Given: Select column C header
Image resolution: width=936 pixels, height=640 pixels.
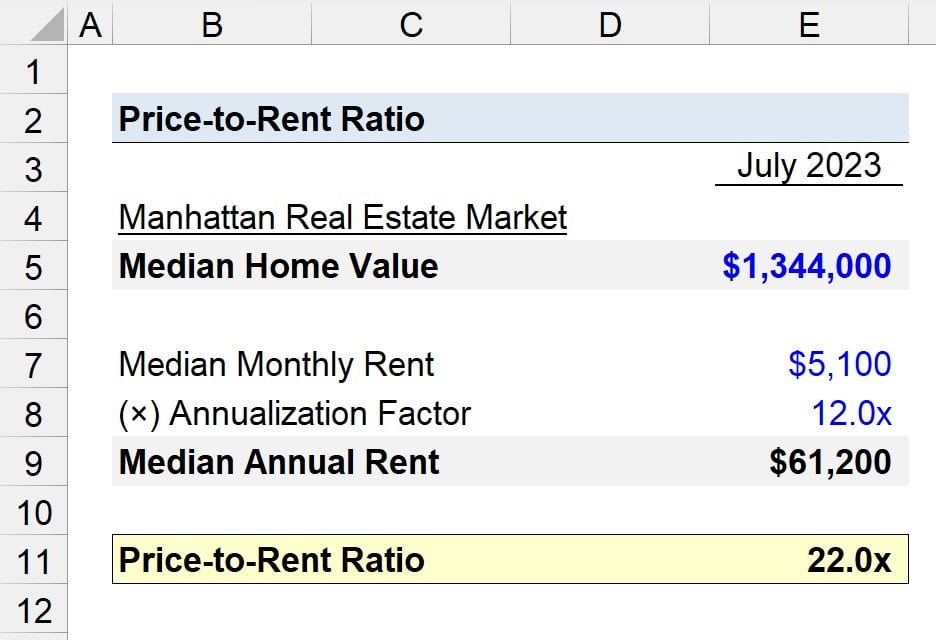Looking at the screenshot, I should tap(411, 22).
